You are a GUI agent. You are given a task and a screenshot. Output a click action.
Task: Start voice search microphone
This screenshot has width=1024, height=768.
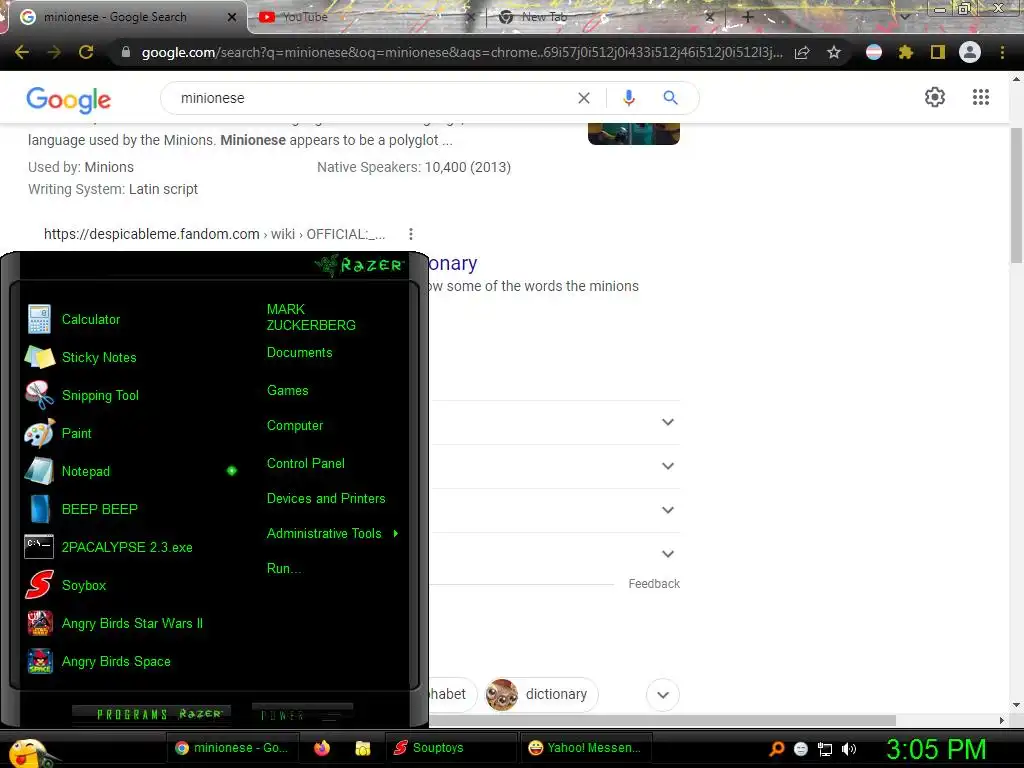tap(629, 98)
